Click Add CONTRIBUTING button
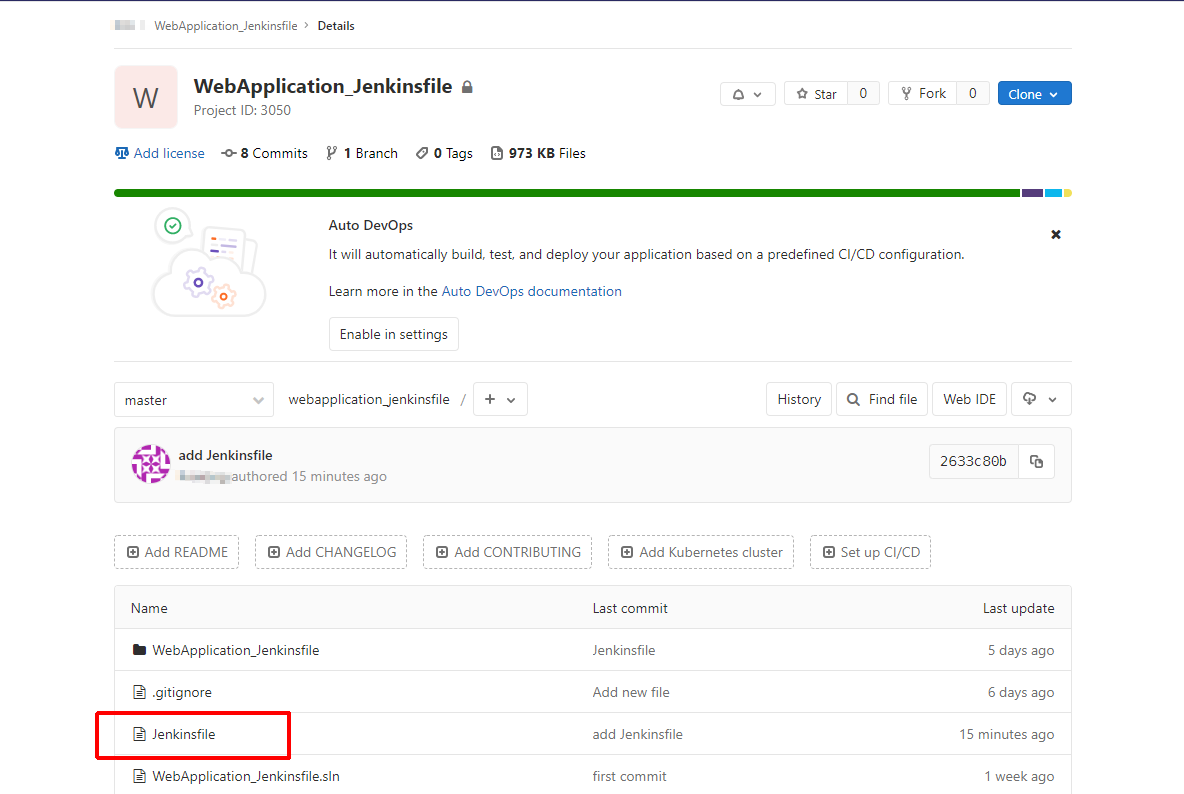The image size is (1184, 794). (507, 552)
